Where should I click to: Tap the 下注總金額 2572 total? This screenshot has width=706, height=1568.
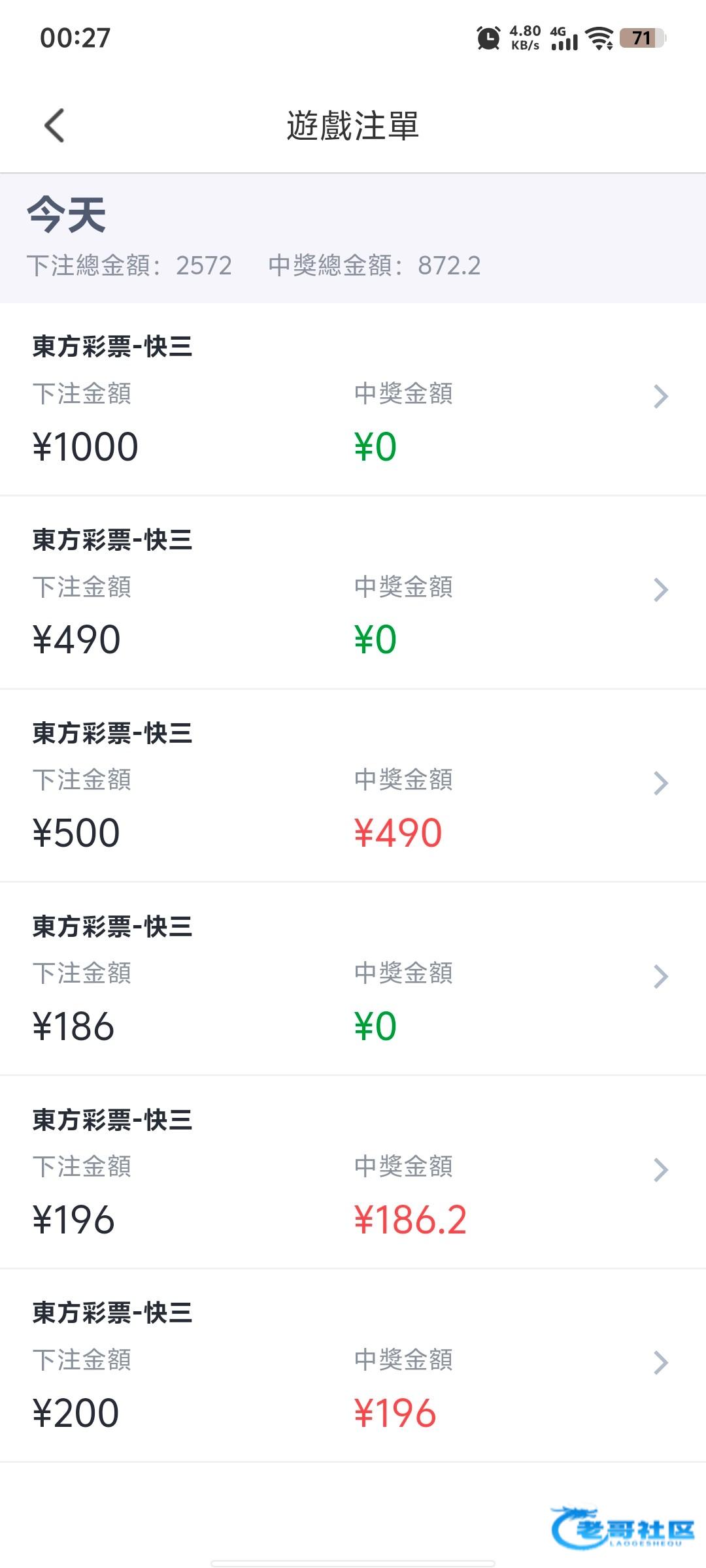(129, 266)
